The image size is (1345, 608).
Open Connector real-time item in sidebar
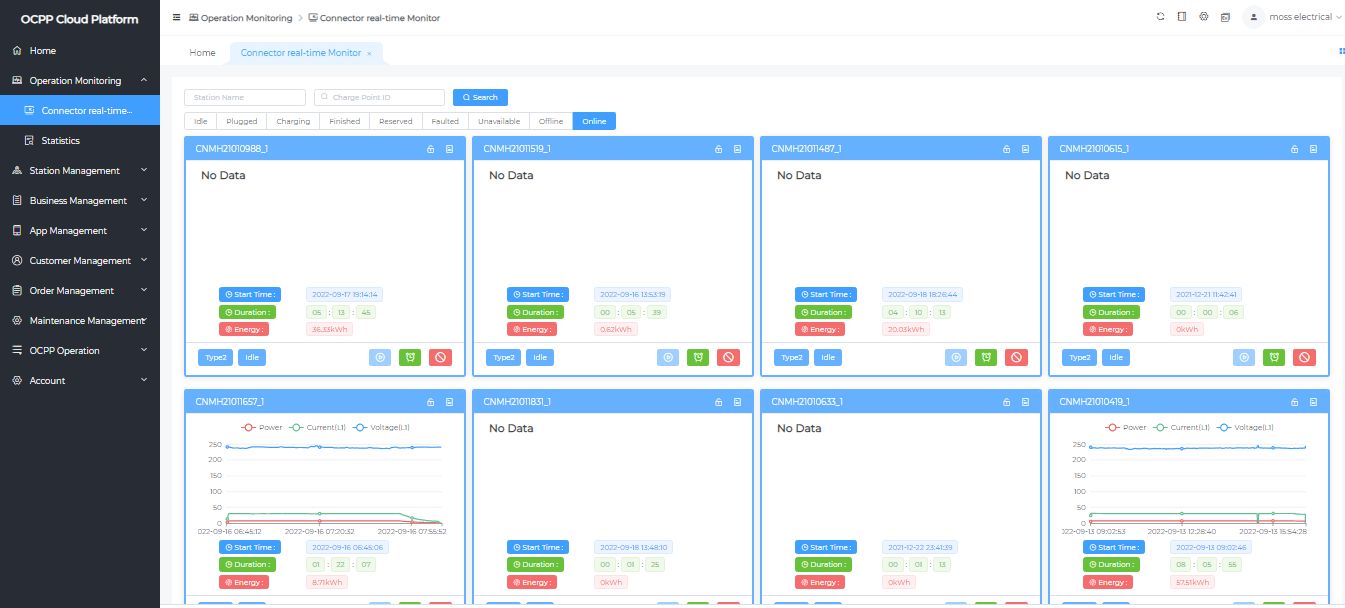[x=80, y=110]
